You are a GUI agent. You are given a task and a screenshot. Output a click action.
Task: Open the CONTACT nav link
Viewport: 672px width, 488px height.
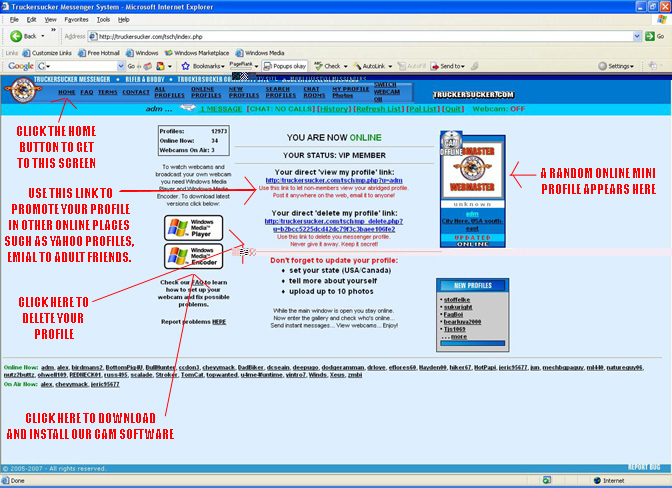136,92
